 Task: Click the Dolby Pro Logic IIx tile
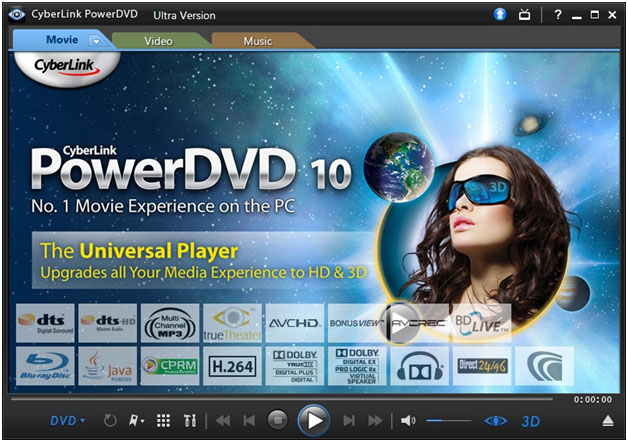click(357, 366)
